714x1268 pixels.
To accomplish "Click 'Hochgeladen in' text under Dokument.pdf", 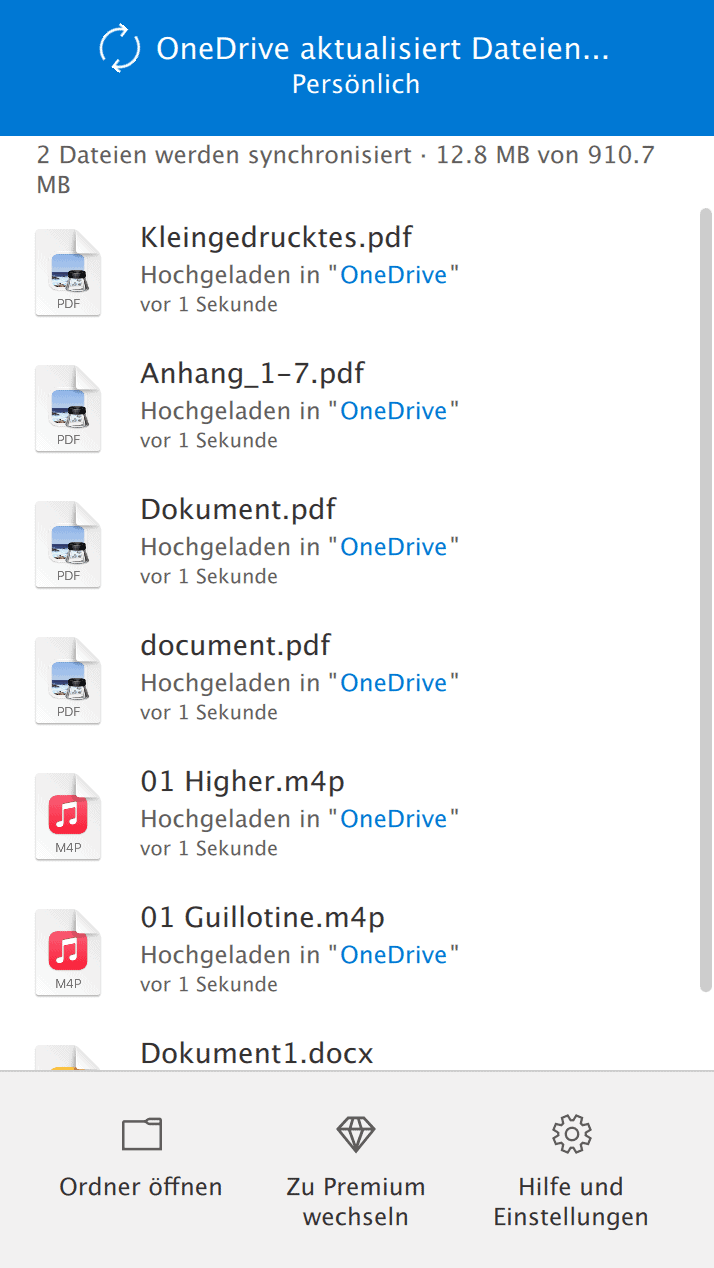I will click(231, 547).
